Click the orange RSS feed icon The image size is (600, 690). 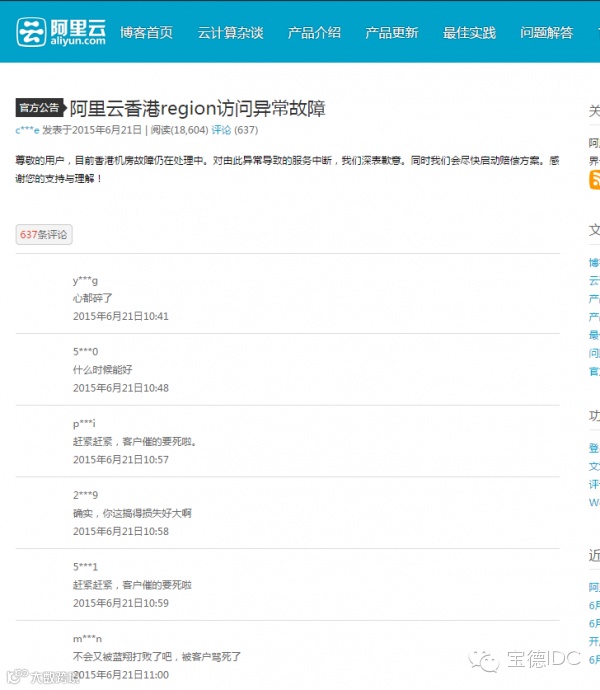coord(594,180)
